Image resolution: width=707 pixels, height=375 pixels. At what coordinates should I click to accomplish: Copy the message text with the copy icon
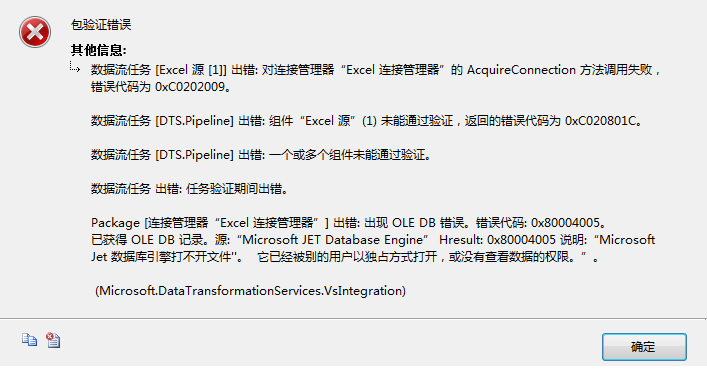(x=29, y=340)
